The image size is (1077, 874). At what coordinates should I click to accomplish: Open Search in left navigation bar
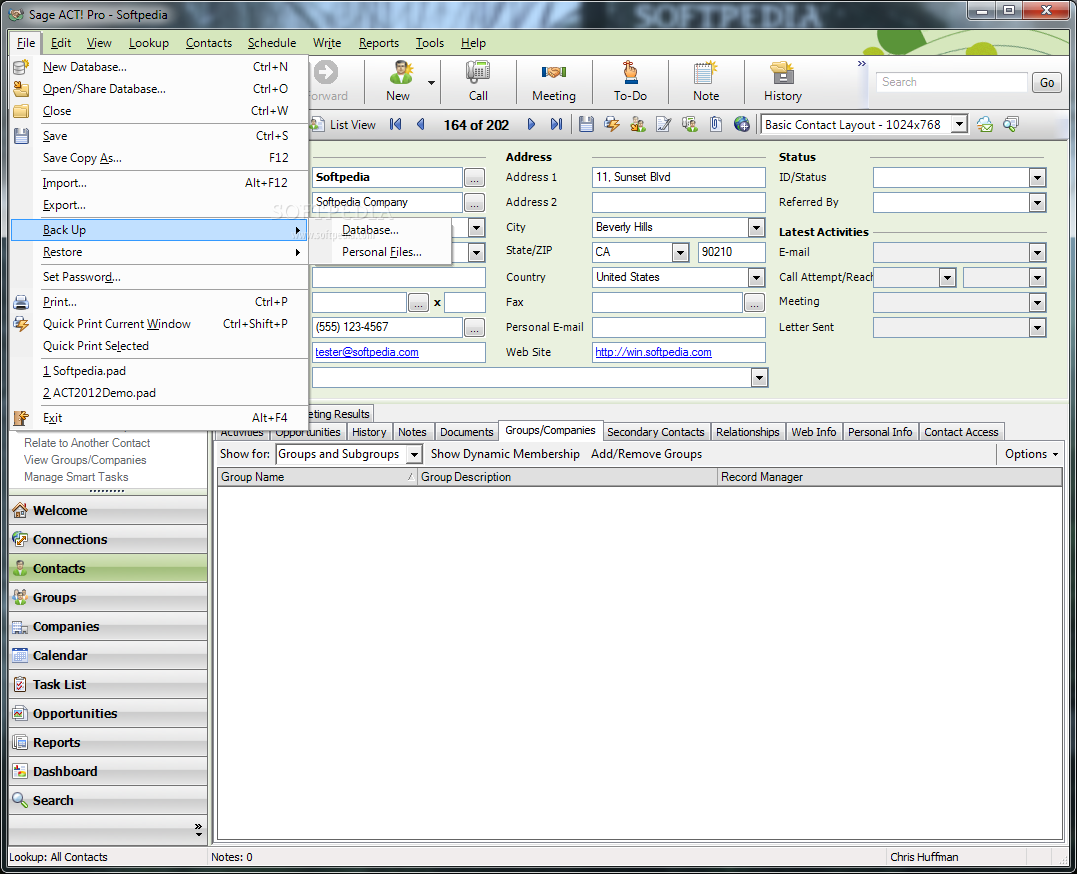(109, 800)
